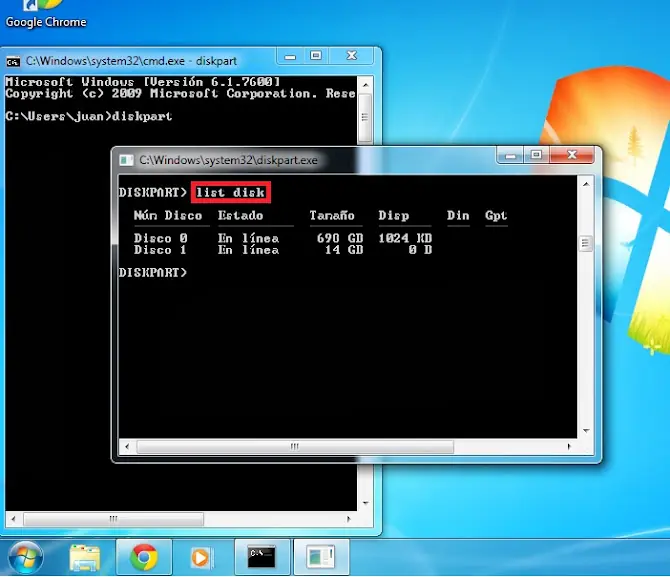Open the diskpart.exe window system menu icon
Image resolution: width=670 pixels, height=577 pixels.
pyautogui.click(x=126, y=160)
